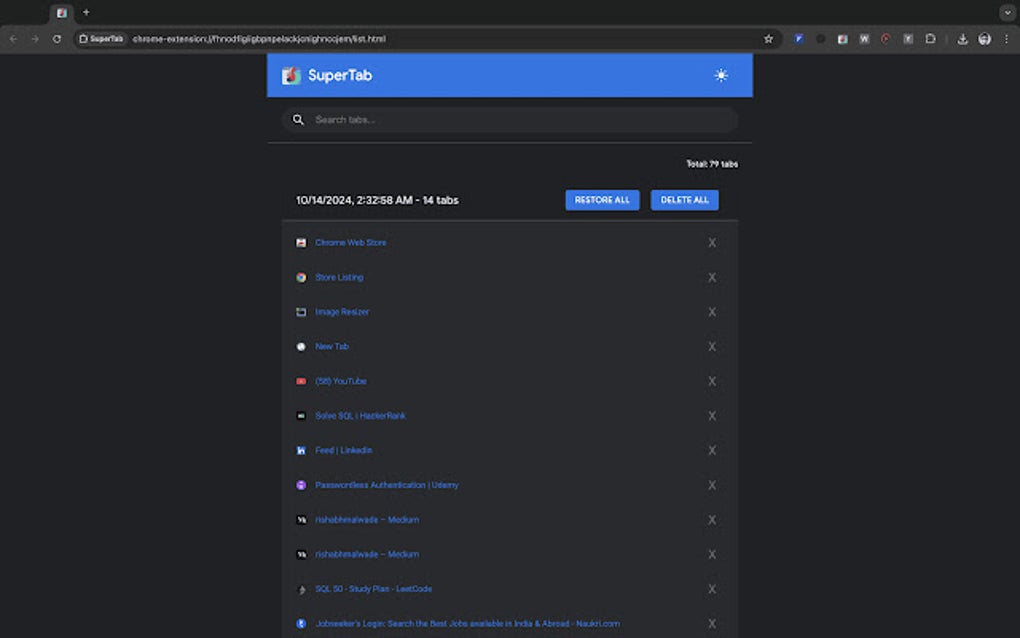Screen dimensions: 1020x638
Task: Open the Downloads icon in the browser toolbar
Action: coord(963,38)
